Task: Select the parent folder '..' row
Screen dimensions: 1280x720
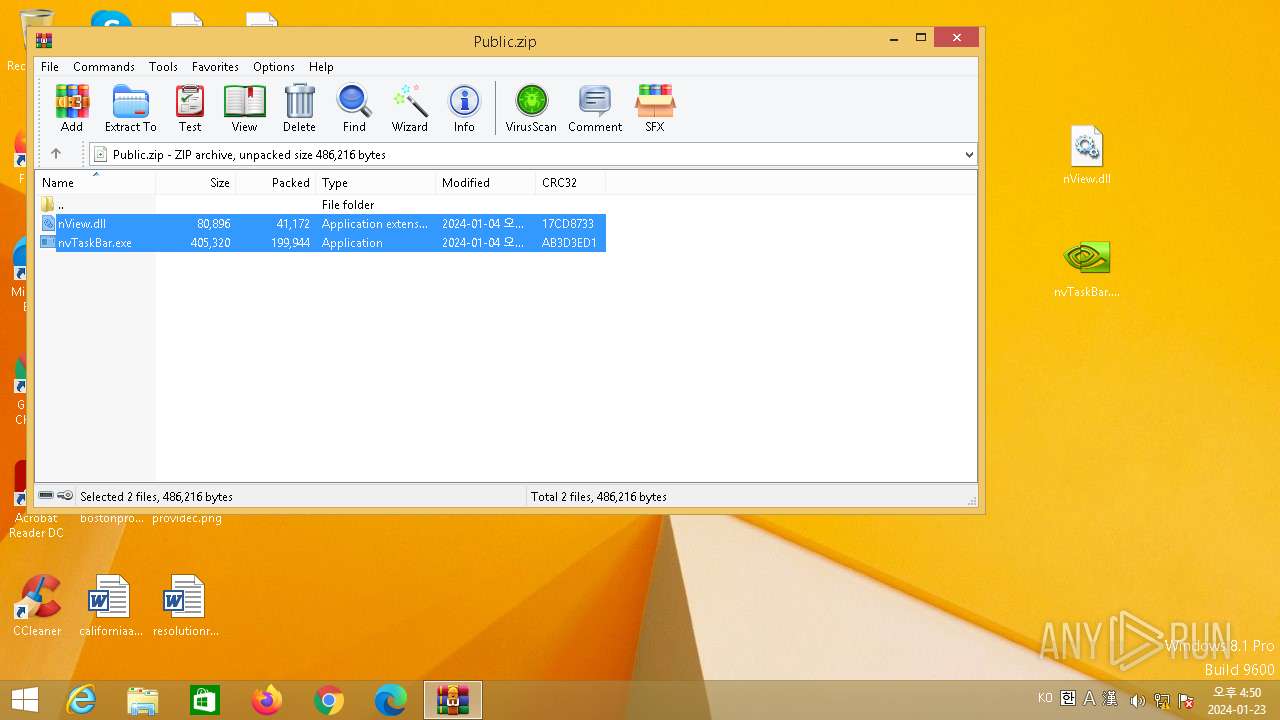Action: (321, 205)
